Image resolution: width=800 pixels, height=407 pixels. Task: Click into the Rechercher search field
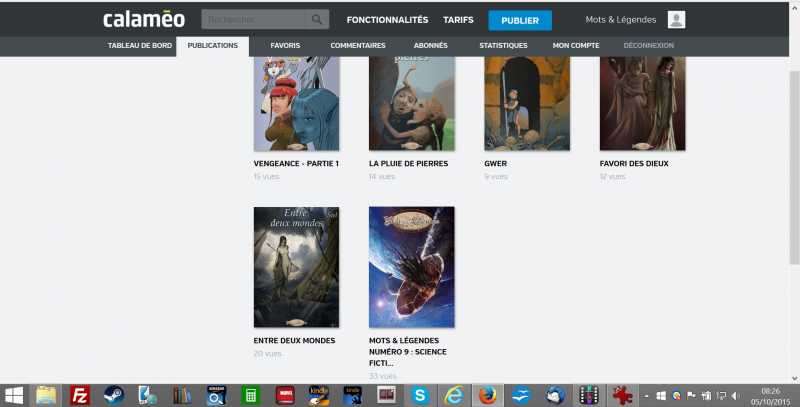pos(253,19)
